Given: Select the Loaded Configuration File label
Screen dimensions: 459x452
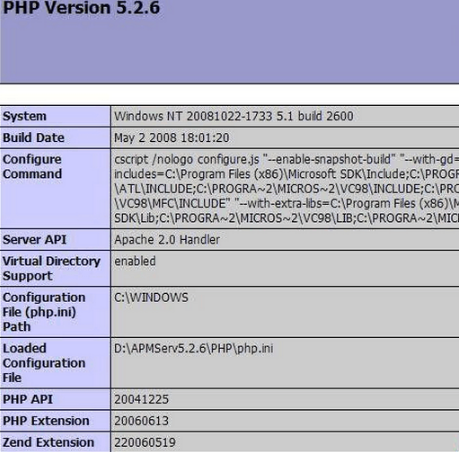Looking at the screenshot, I should click(x=44, y=363).
